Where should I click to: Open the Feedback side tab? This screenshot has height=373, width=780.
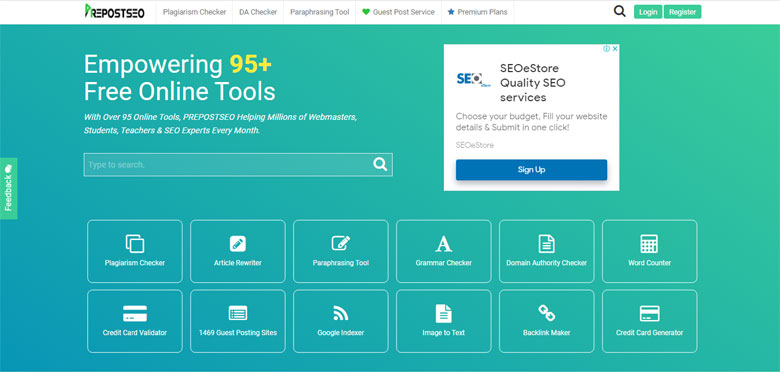click(x=8, y=188)
